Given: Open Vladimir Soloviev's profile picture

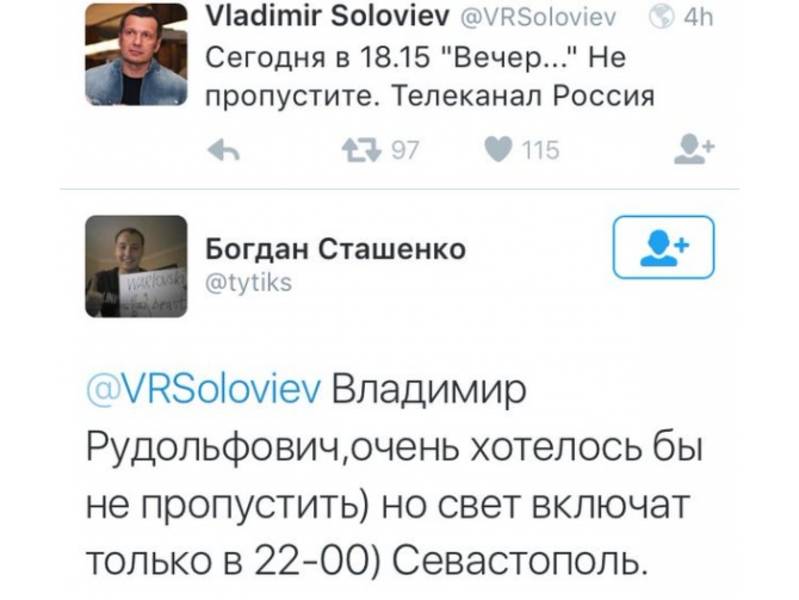Looking at the screenshot, I should point(136,55).
